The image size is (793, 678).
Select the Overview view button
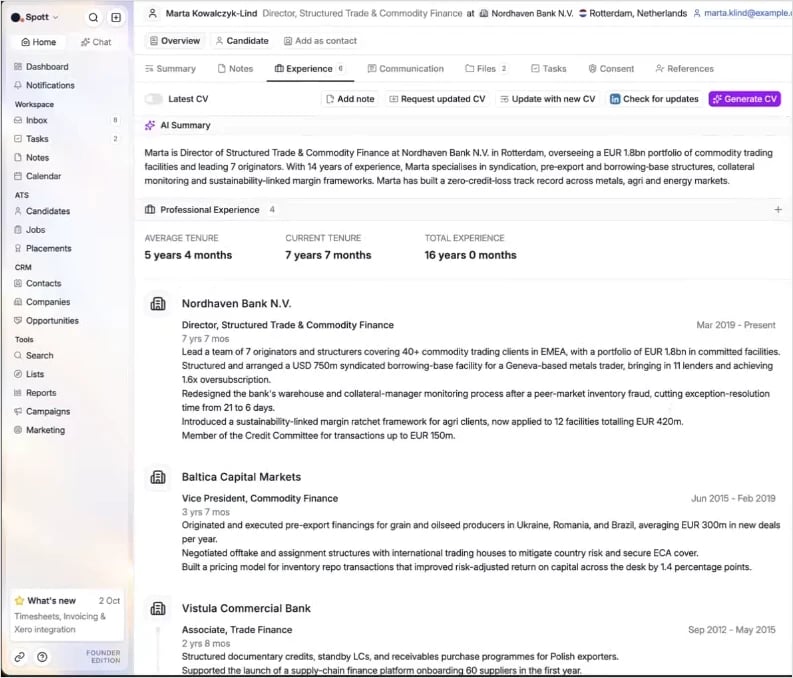(x=175, y=41)
